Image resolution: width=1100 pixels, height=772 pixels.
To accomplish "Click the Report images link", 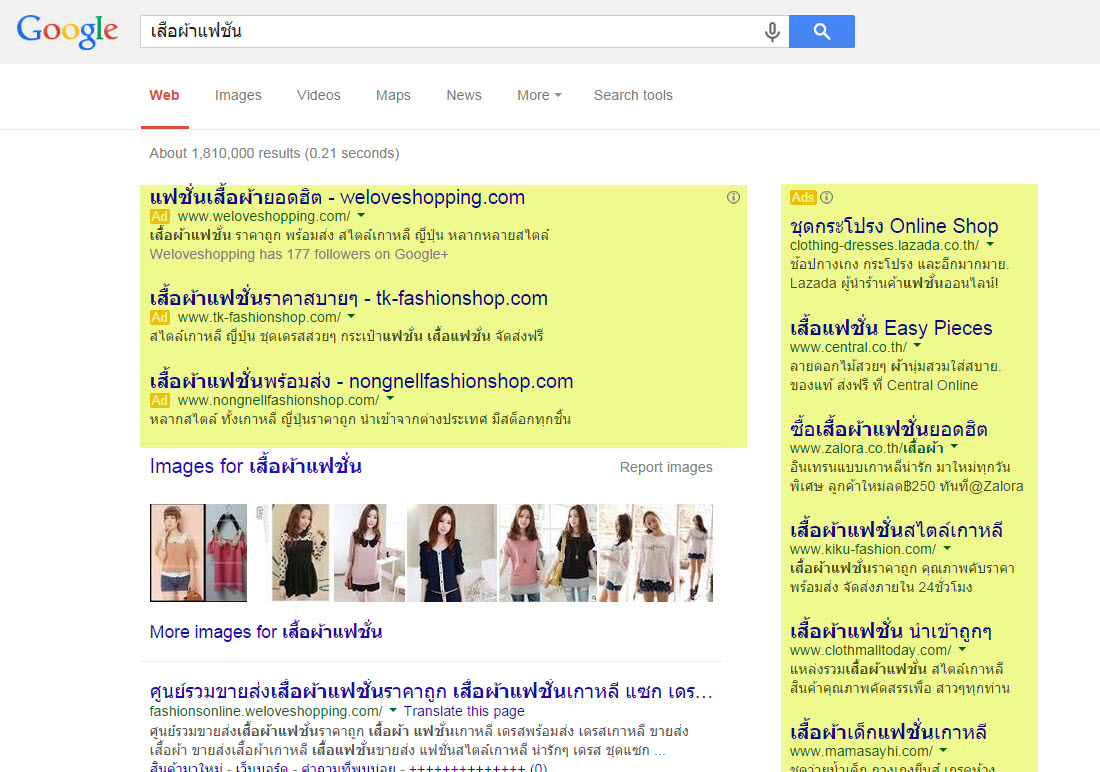I will (666, 468).
